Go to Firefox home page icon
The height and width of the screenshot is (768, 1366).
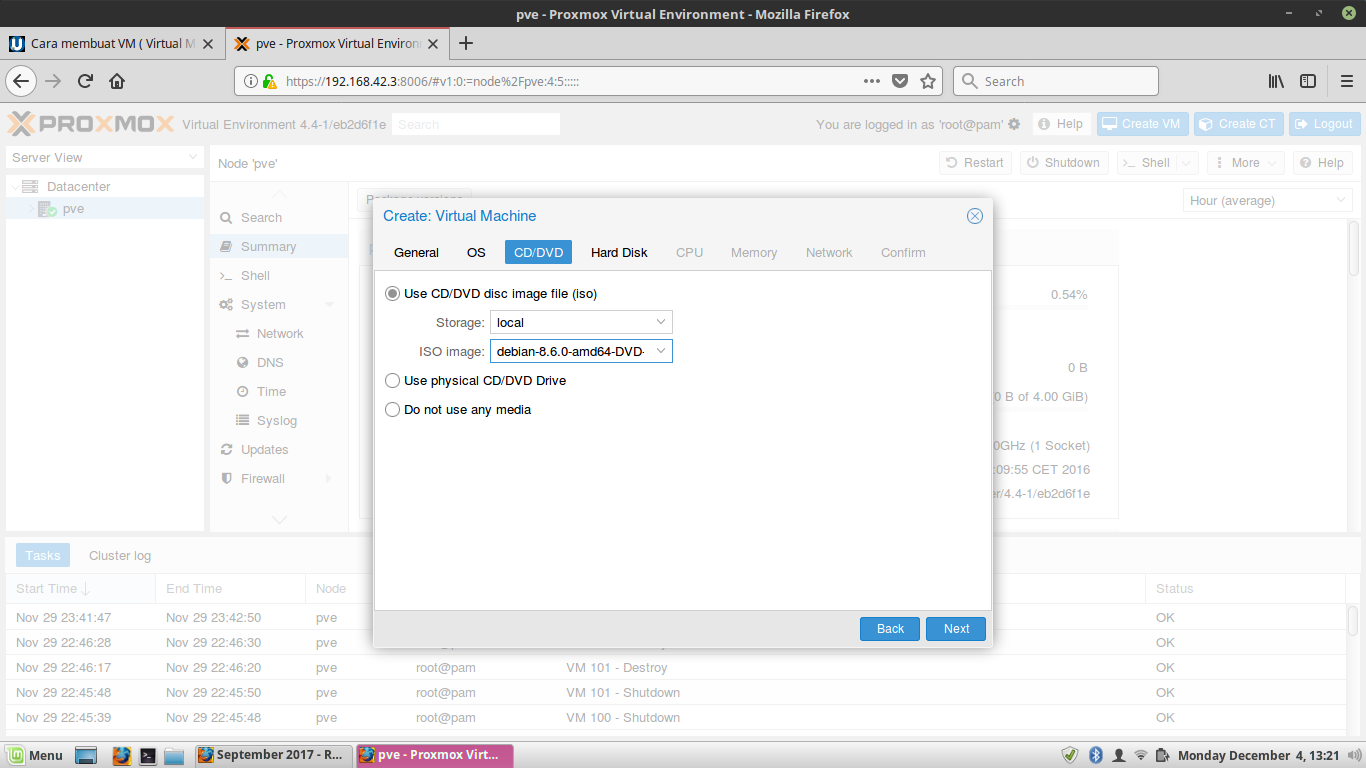(117, 81)
